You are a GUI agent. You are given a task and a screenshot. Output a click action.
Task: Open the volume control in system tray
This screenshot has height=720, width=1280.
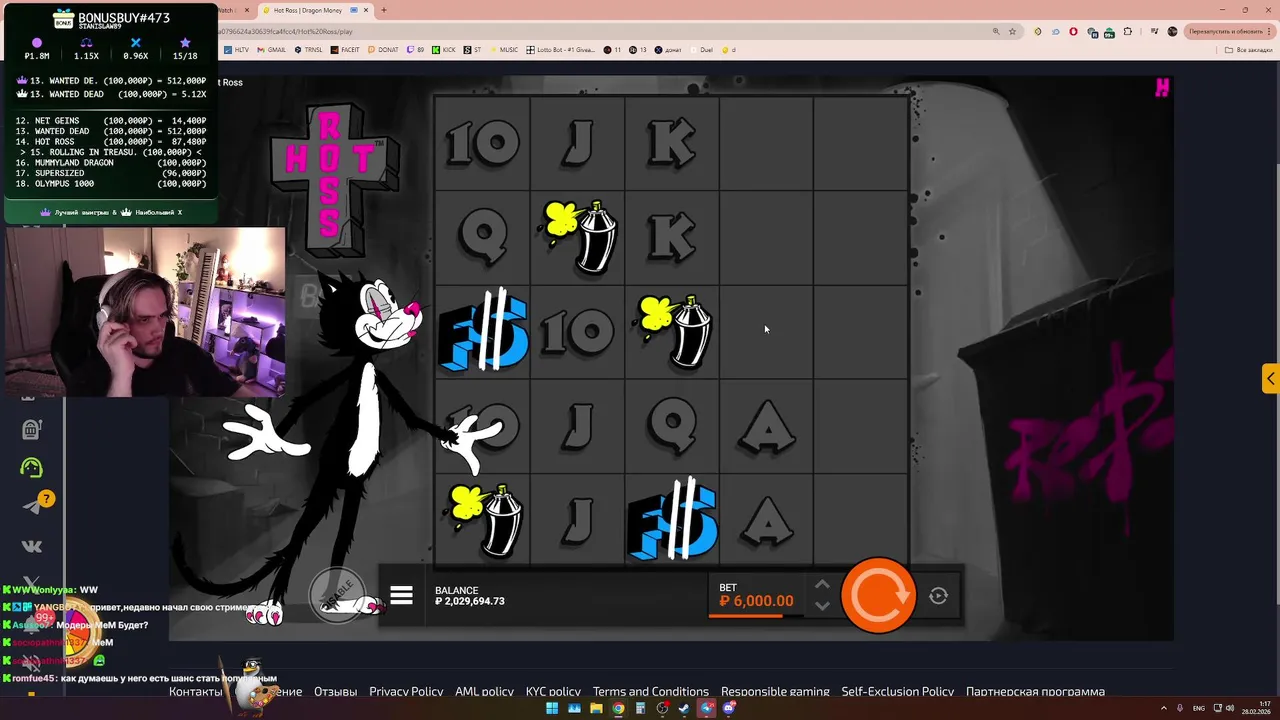(1230, 708)
